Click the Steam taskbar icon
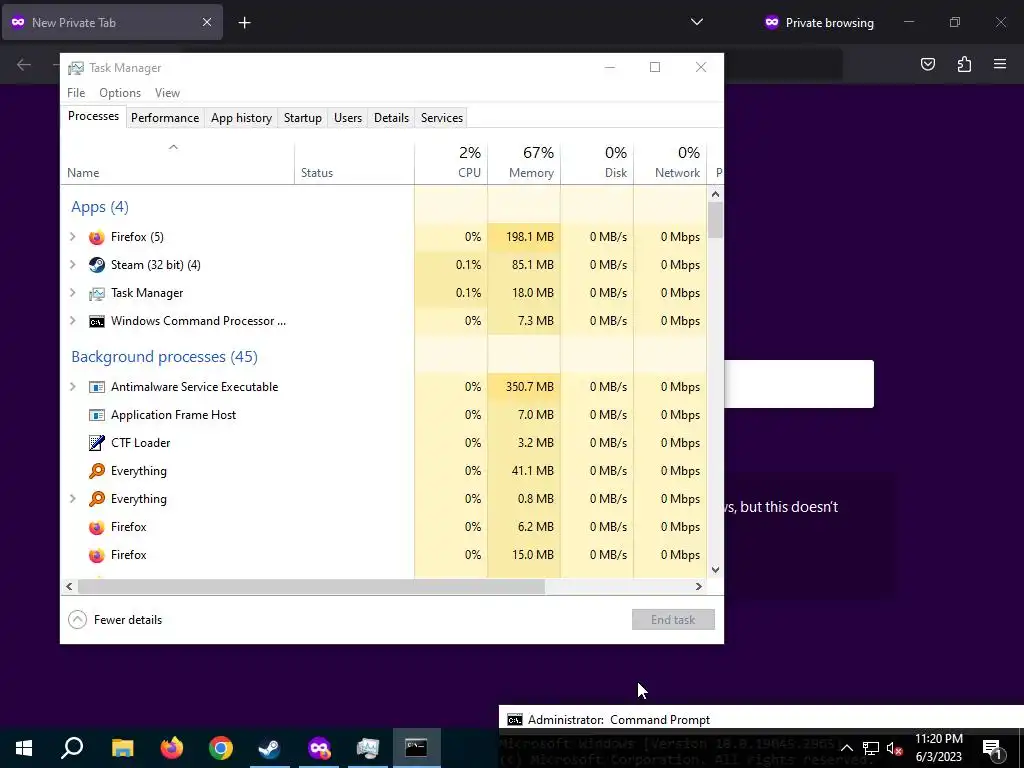The width and height of the screenshot is (1024, 768). coord(270,748)
